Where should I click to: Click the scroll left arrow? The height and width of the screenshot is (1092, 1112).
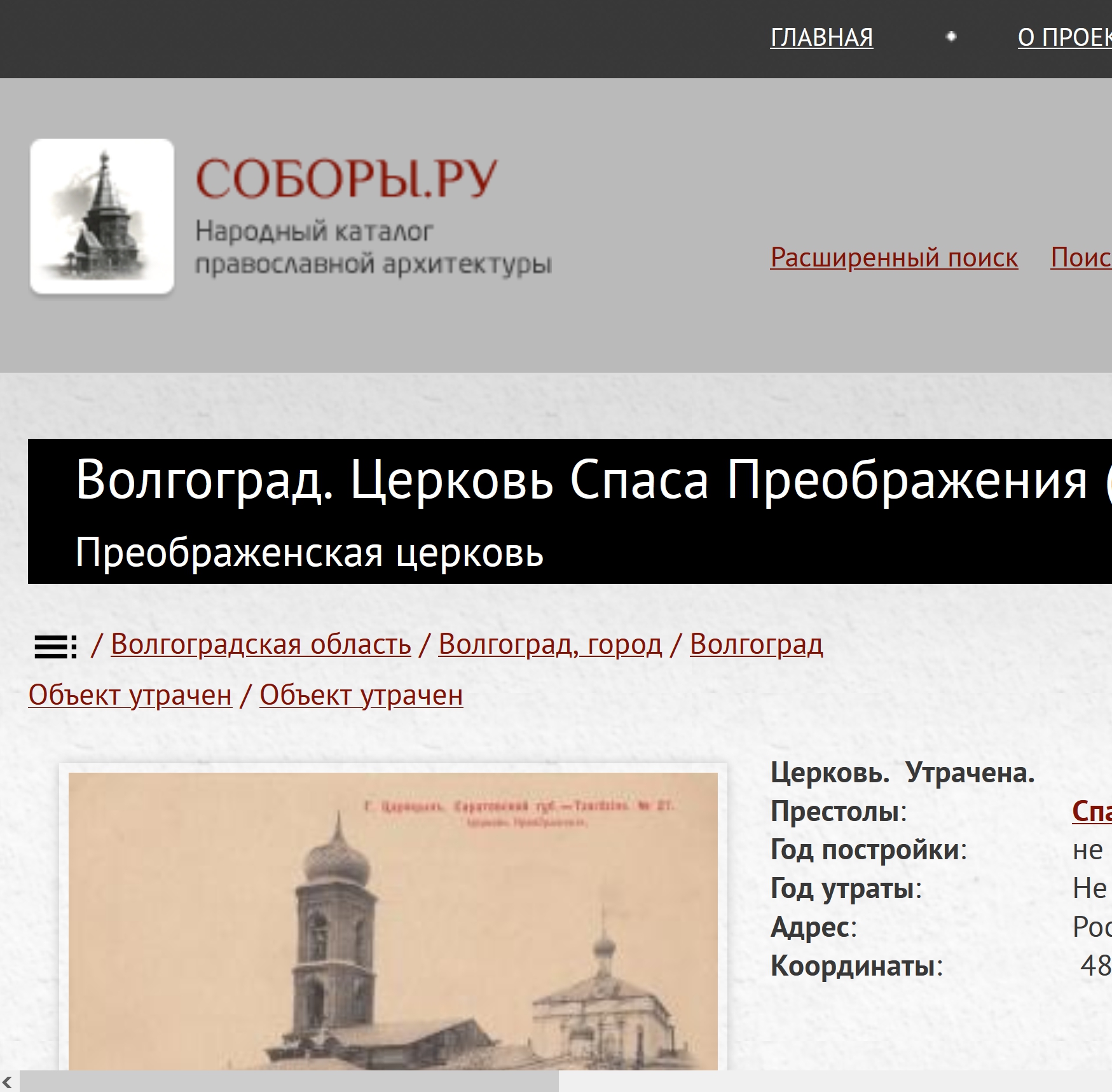pyautogui.click(x=8, y=1081)
